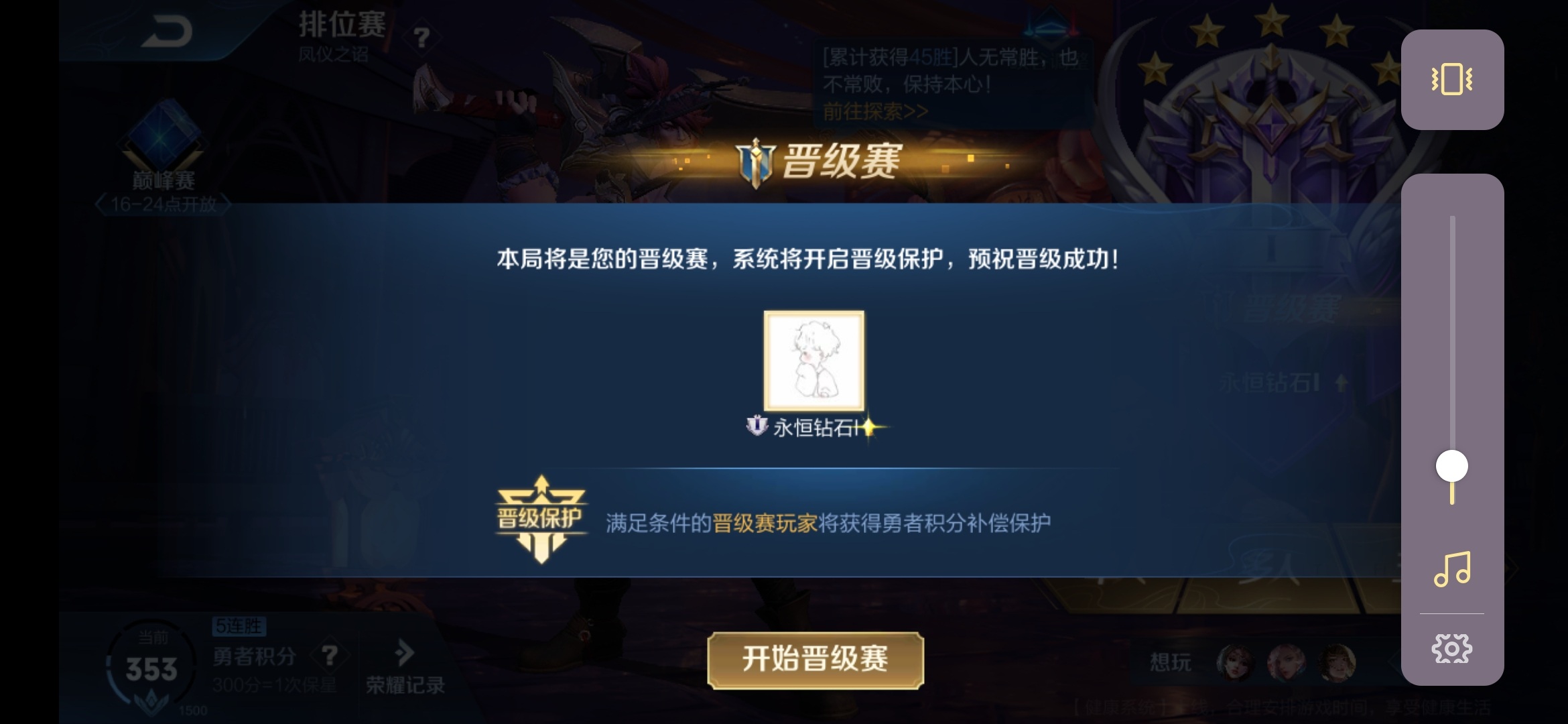The width and height of the screenshot is (1568, 724).
Task: View the 353 brave points gauge
Action: [151, 669]
